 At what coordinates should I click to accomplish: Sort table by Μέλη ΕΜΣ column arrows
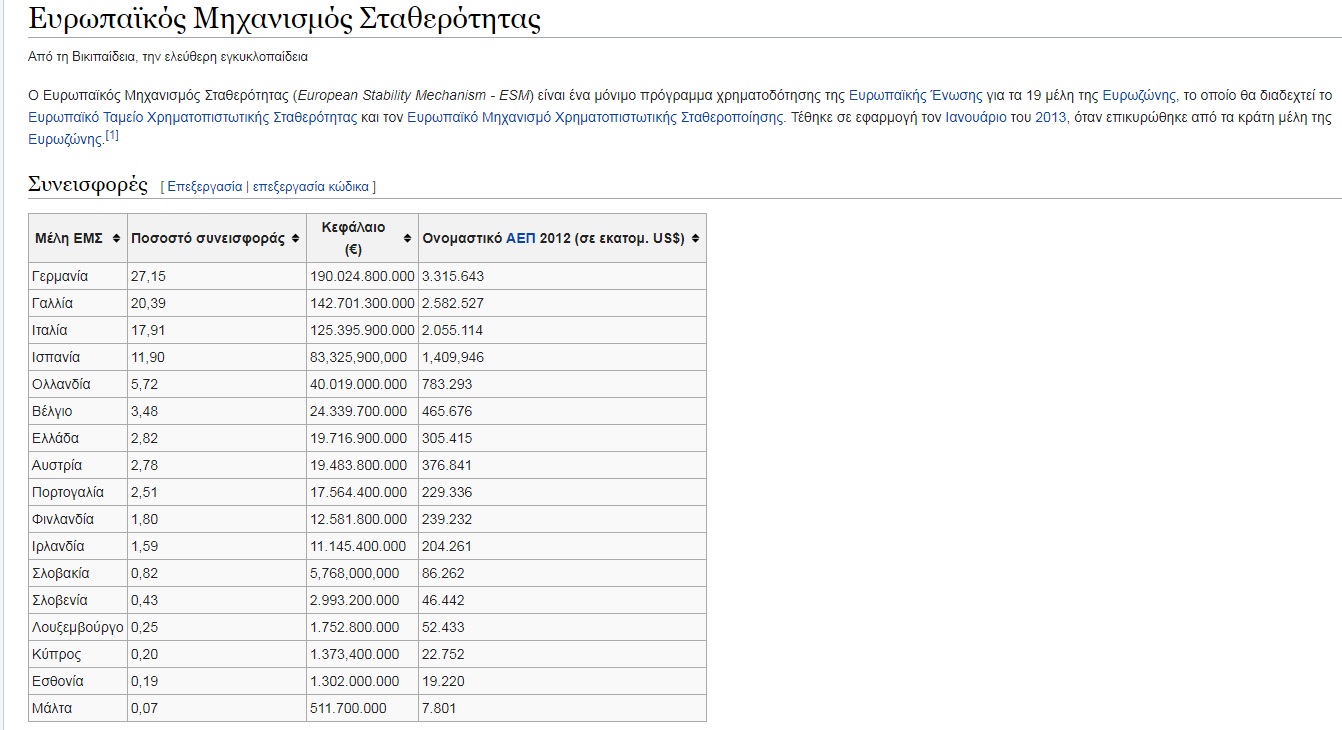coord(117,239)
